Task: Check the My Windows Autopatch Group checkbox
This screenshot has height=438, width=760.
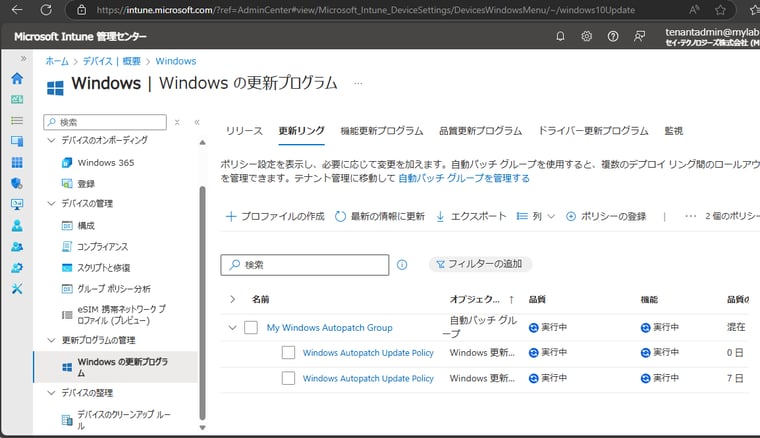Action: (251, 328)
